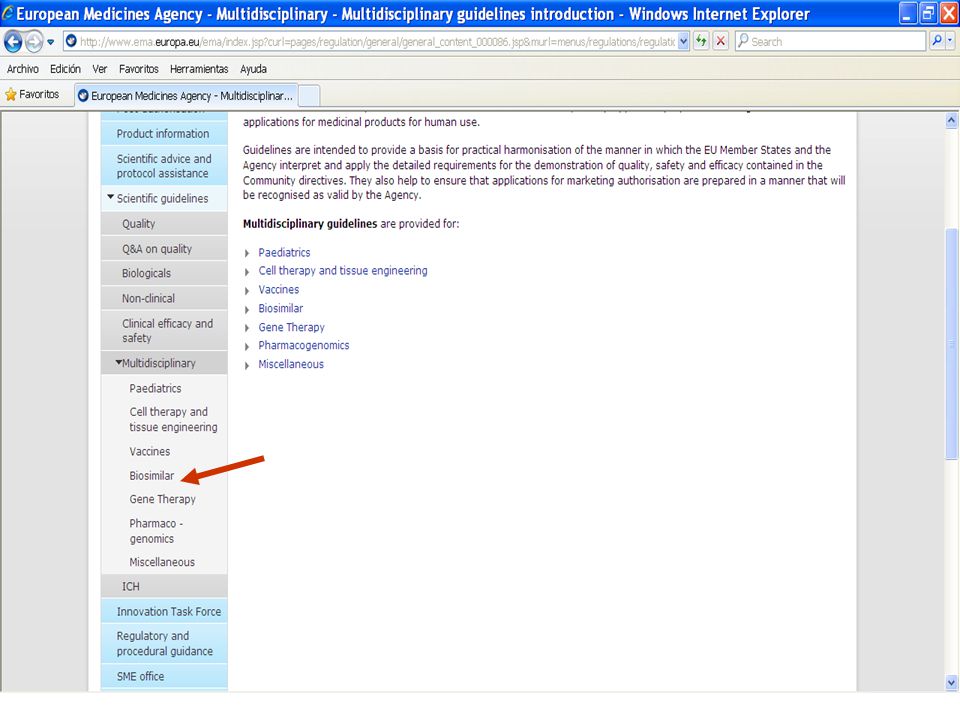The height and width of the screenshot is (720, 960).
Task: Click the search magnifier button
Action: 937,41
